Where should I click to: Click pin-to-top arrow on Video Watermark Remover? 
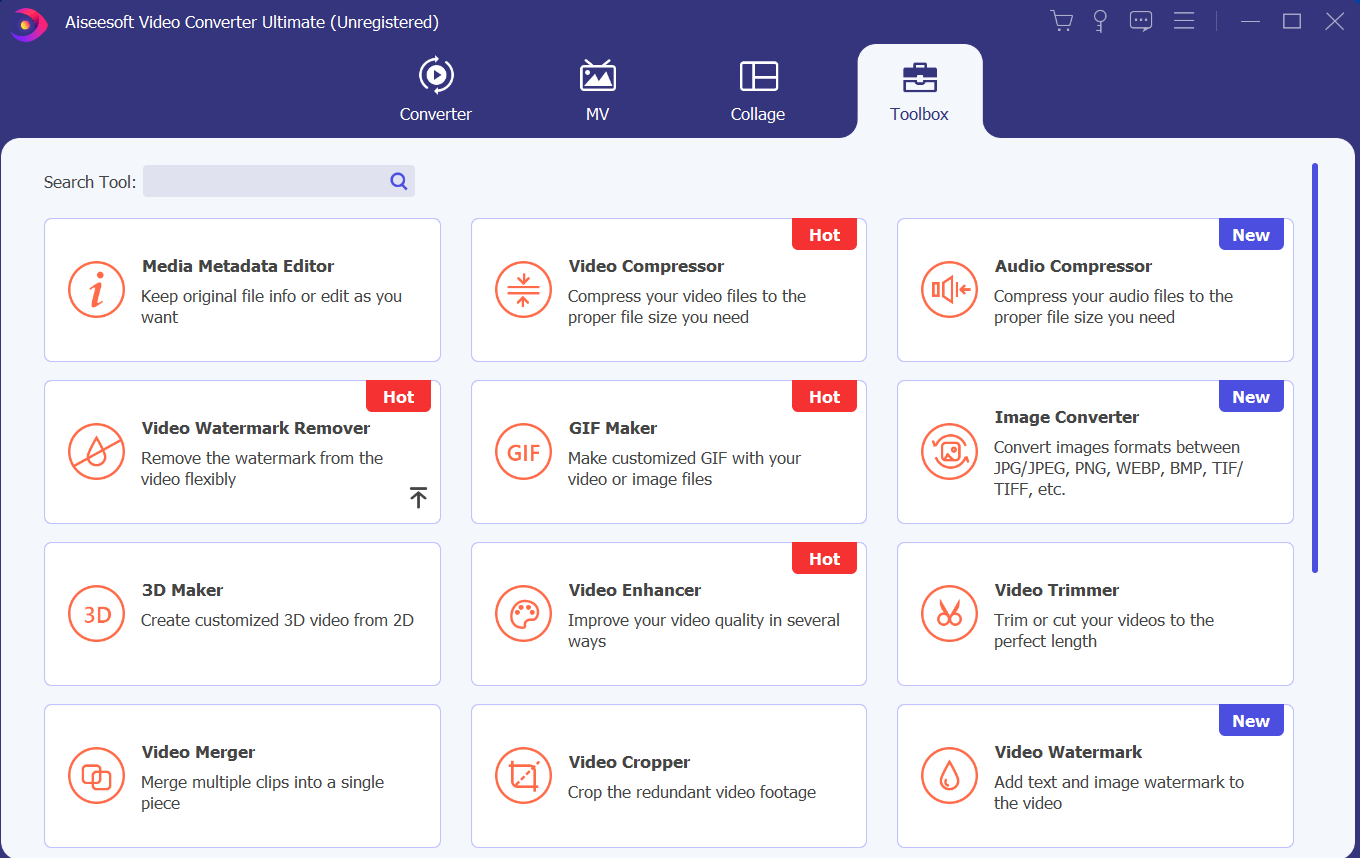click(x=418, y=497)
